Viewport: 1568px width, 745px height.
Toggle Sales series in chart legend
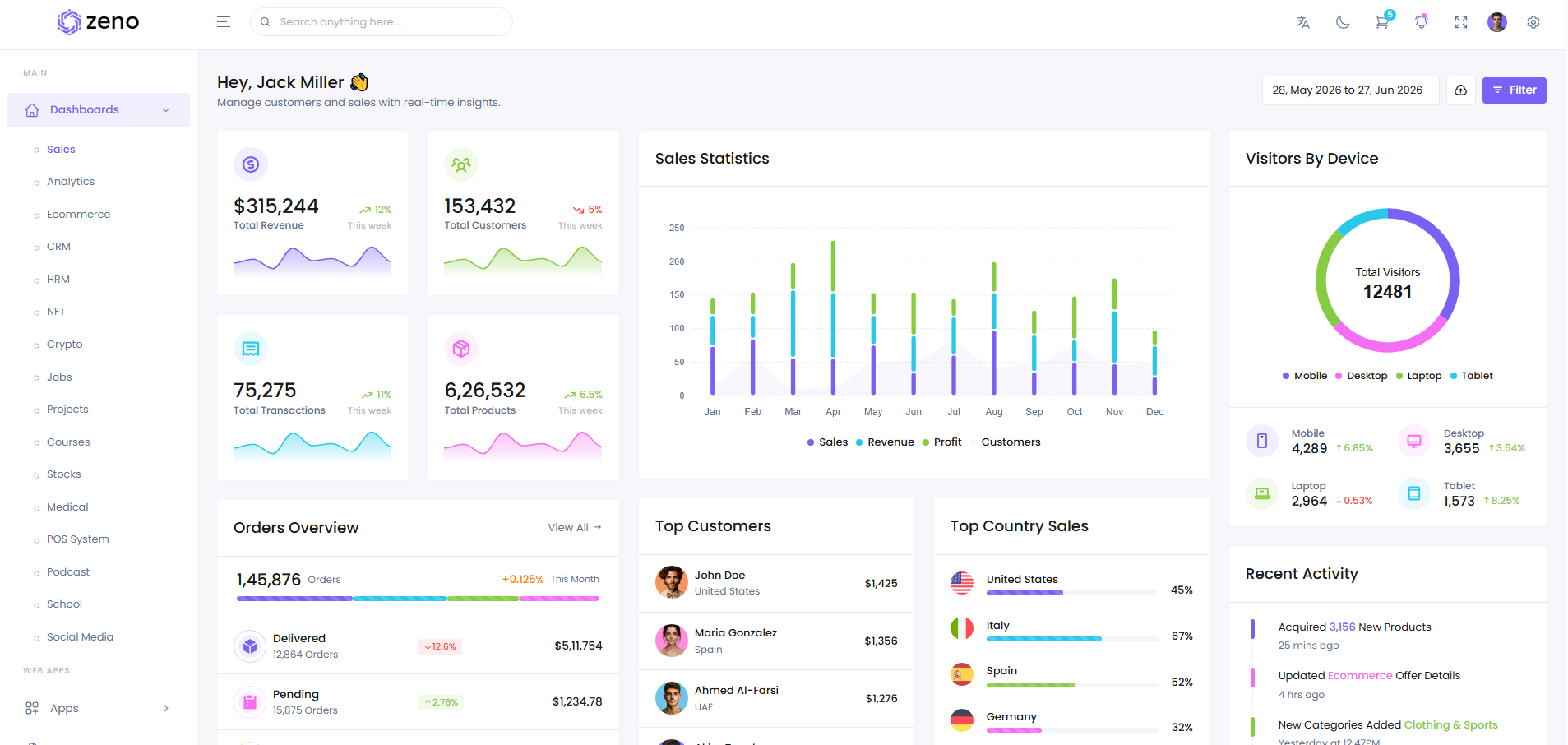pyautogui.click(x=827, y=442)
